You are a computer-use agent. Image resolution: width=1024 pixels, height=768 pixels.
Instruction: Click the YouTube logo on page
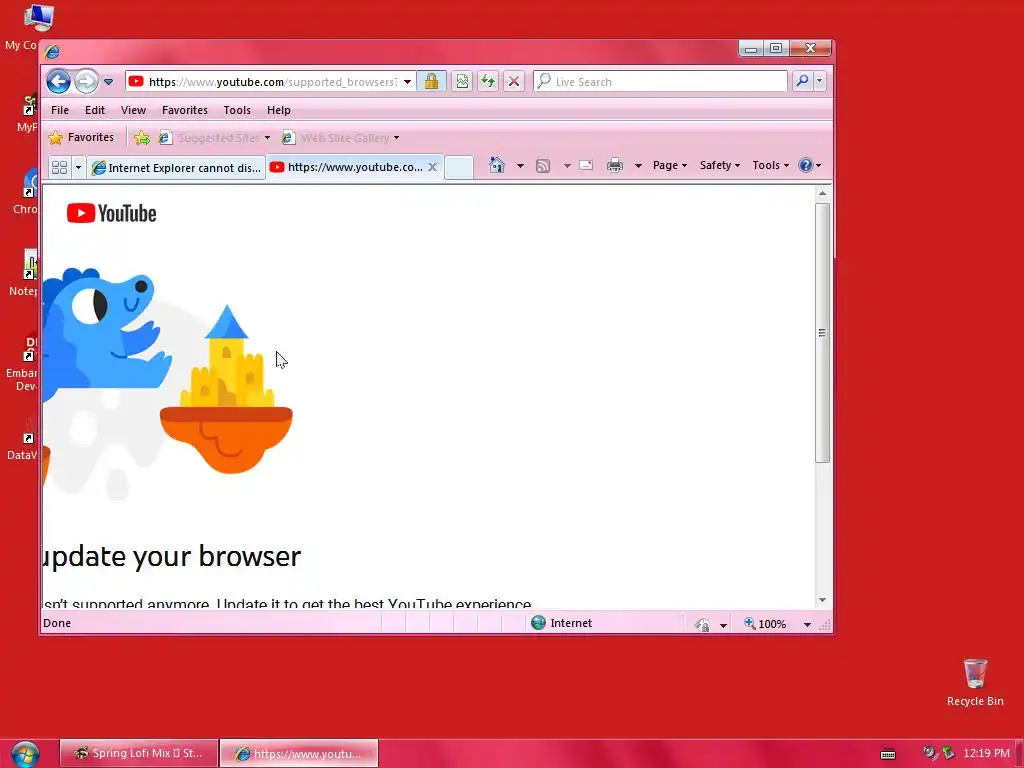point(112,214)
